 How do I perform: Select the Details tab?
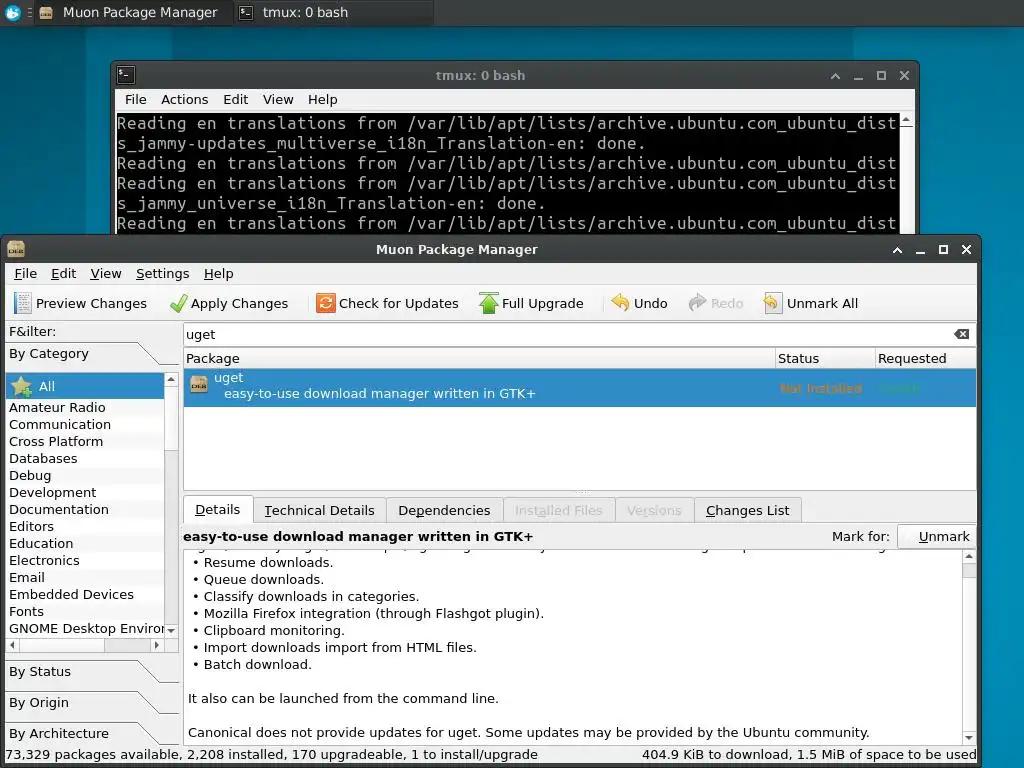[x=217, y=509]
